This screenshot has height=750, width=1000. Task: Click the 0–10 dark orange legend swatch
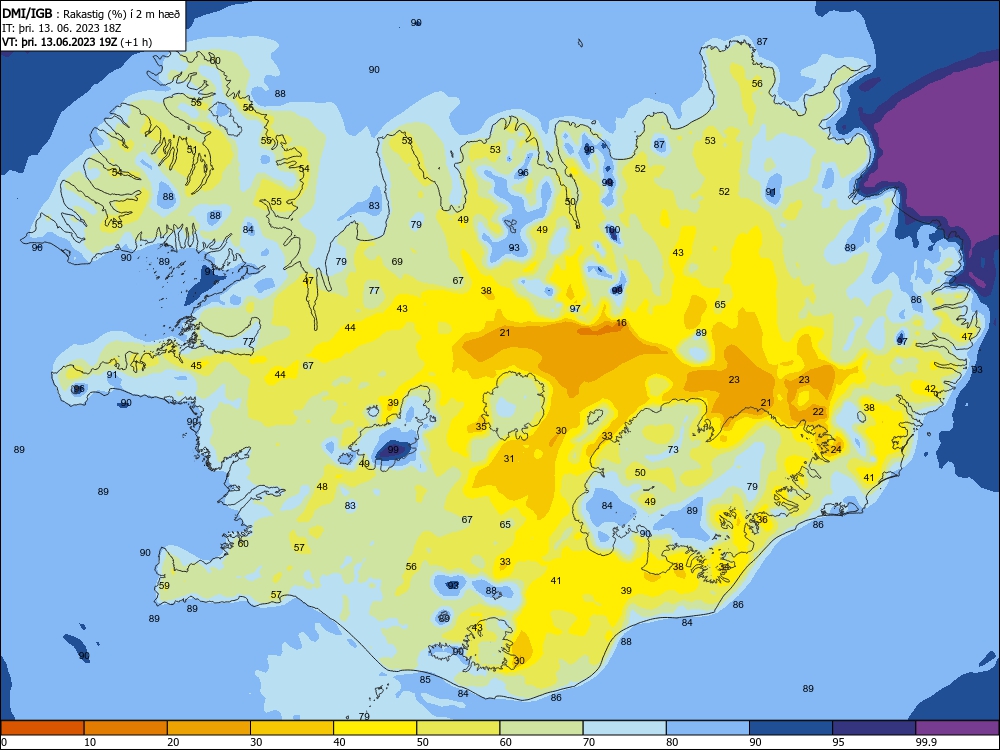[x=42, y=728]
